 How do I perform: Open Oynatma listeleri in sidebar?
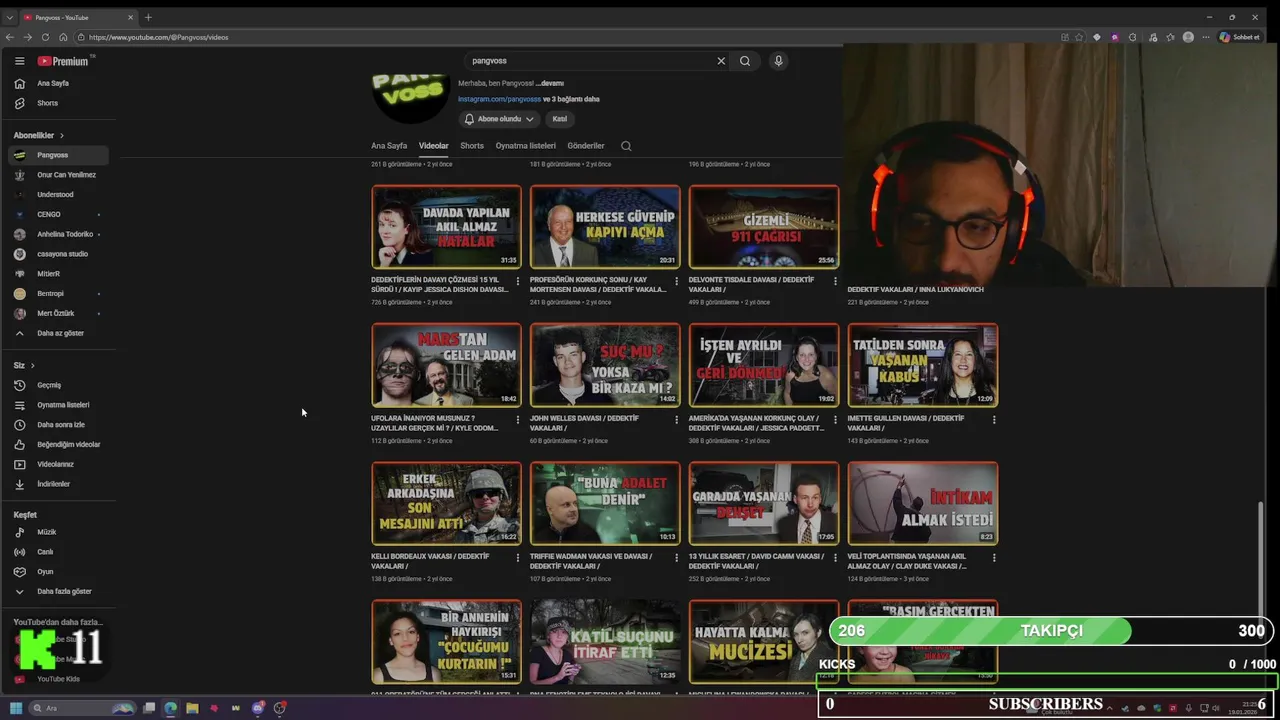point(60,405)
